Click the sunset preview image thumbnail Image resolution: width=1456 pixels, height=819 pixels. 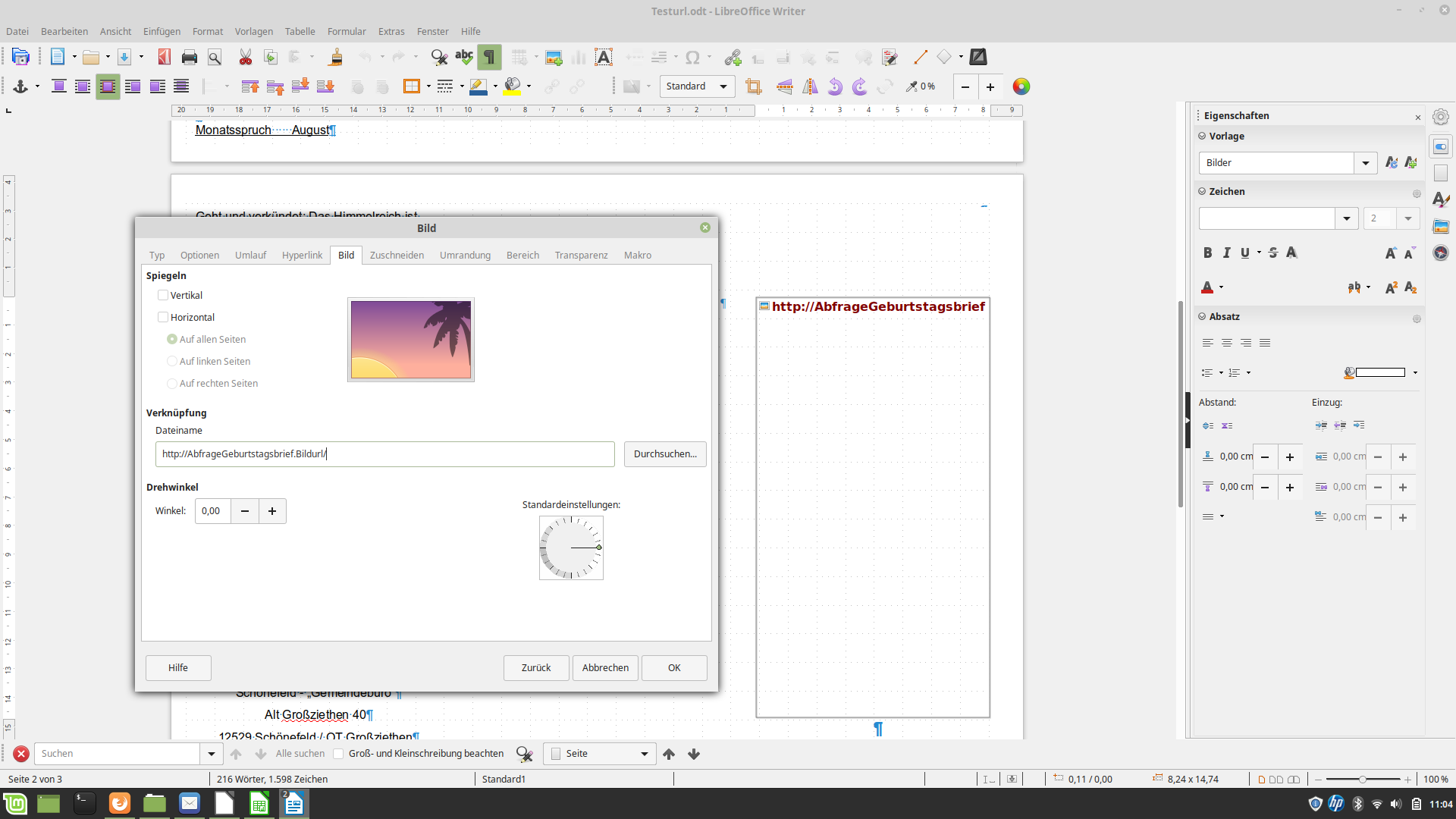pos(411,340)
